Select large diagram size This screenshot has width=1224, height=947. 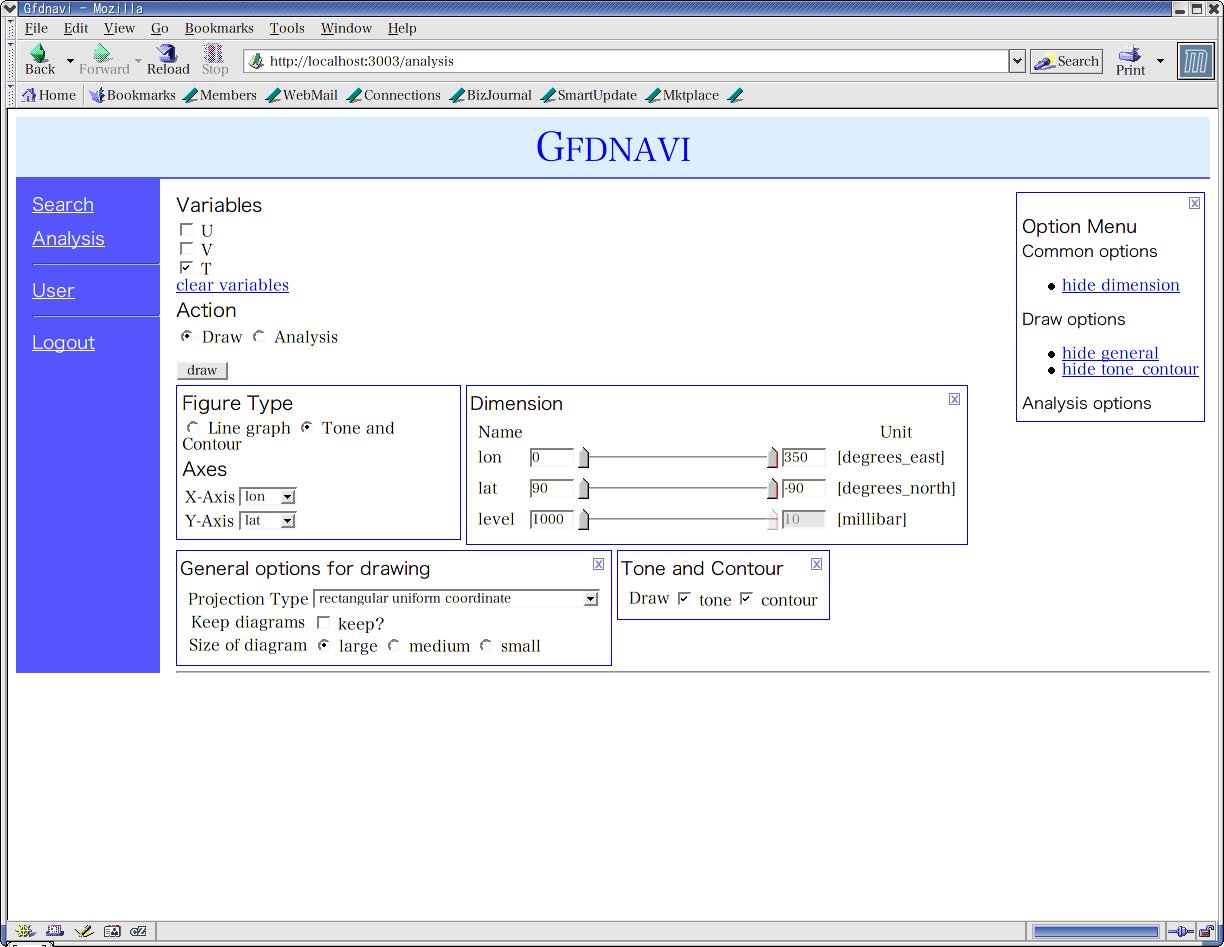click(324, 645)
